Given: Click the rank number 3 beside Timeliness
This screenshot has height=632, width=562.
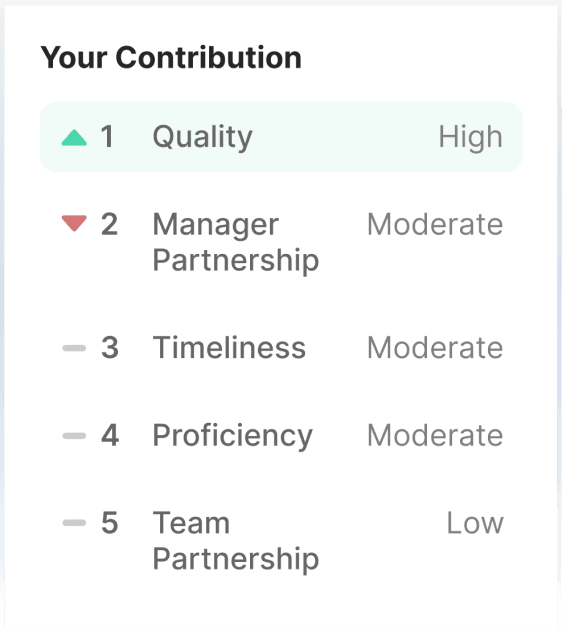Looking at the screenshot, I should (110, 347).
